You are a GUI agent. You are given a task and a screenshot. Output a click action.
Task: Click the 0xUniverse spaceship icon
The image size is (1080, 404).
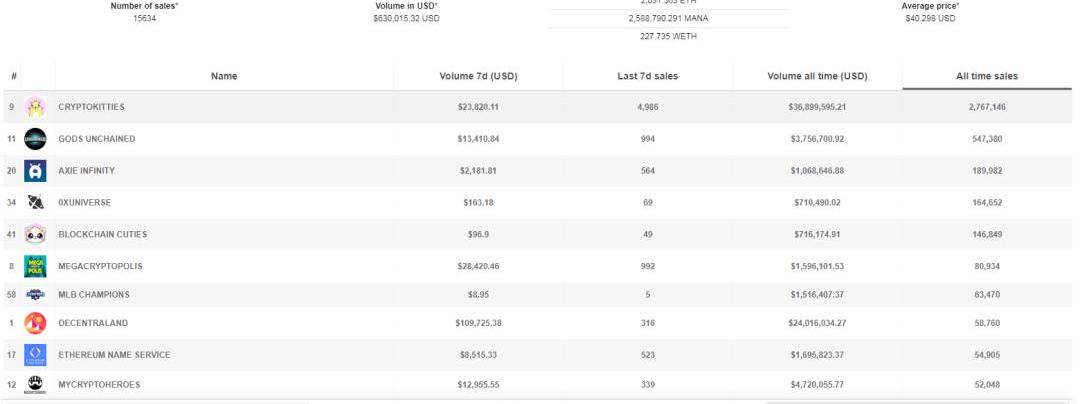click(x=35, y=203)
